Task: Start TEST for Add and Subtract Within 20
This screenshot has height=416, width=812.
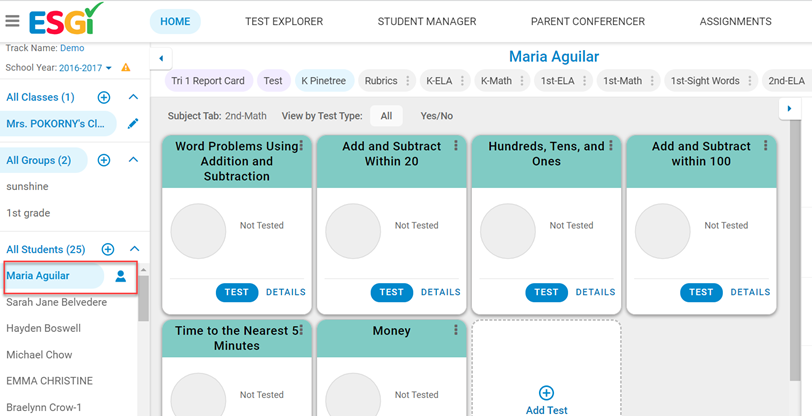Action: [x=392, y=292]
